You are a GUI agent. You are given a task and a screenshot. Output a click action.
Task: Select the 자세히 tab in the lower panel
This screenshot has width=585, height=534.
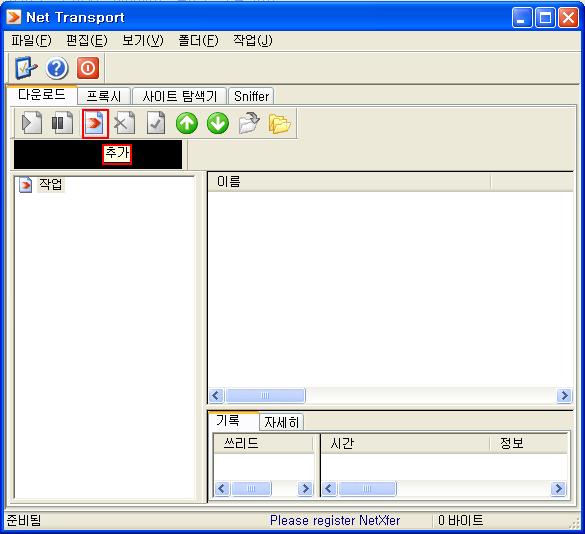pos(282,422)
